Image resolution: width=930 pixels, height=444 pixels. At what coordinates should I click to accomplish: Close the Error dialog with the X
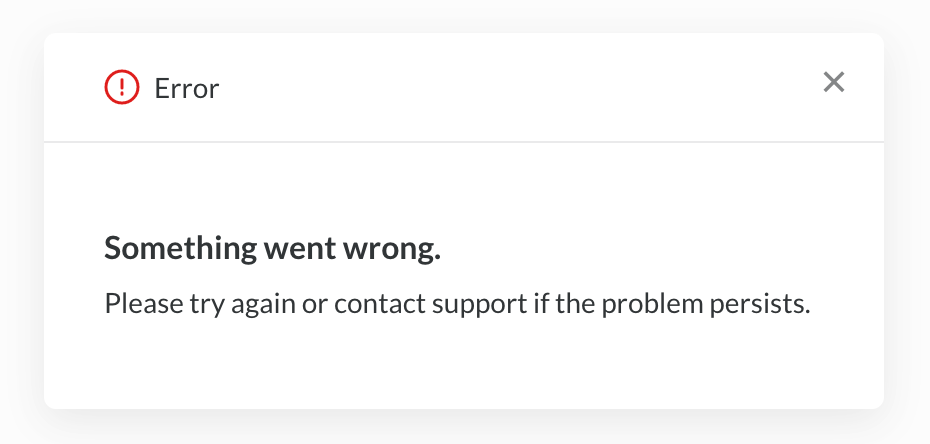[834, 83]
